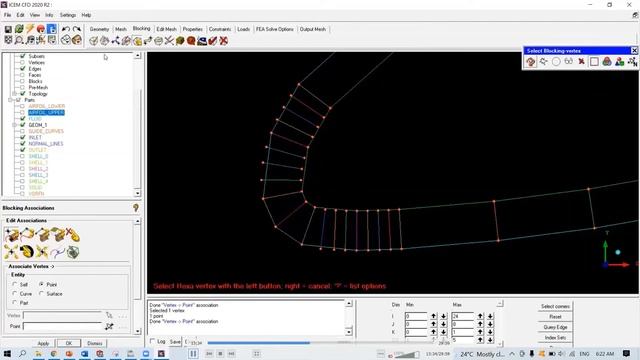The width and height of the screenshot is (640, 360).
Task: Uncheck the Edges checkbox in tree
Action: tap(22, 69)
